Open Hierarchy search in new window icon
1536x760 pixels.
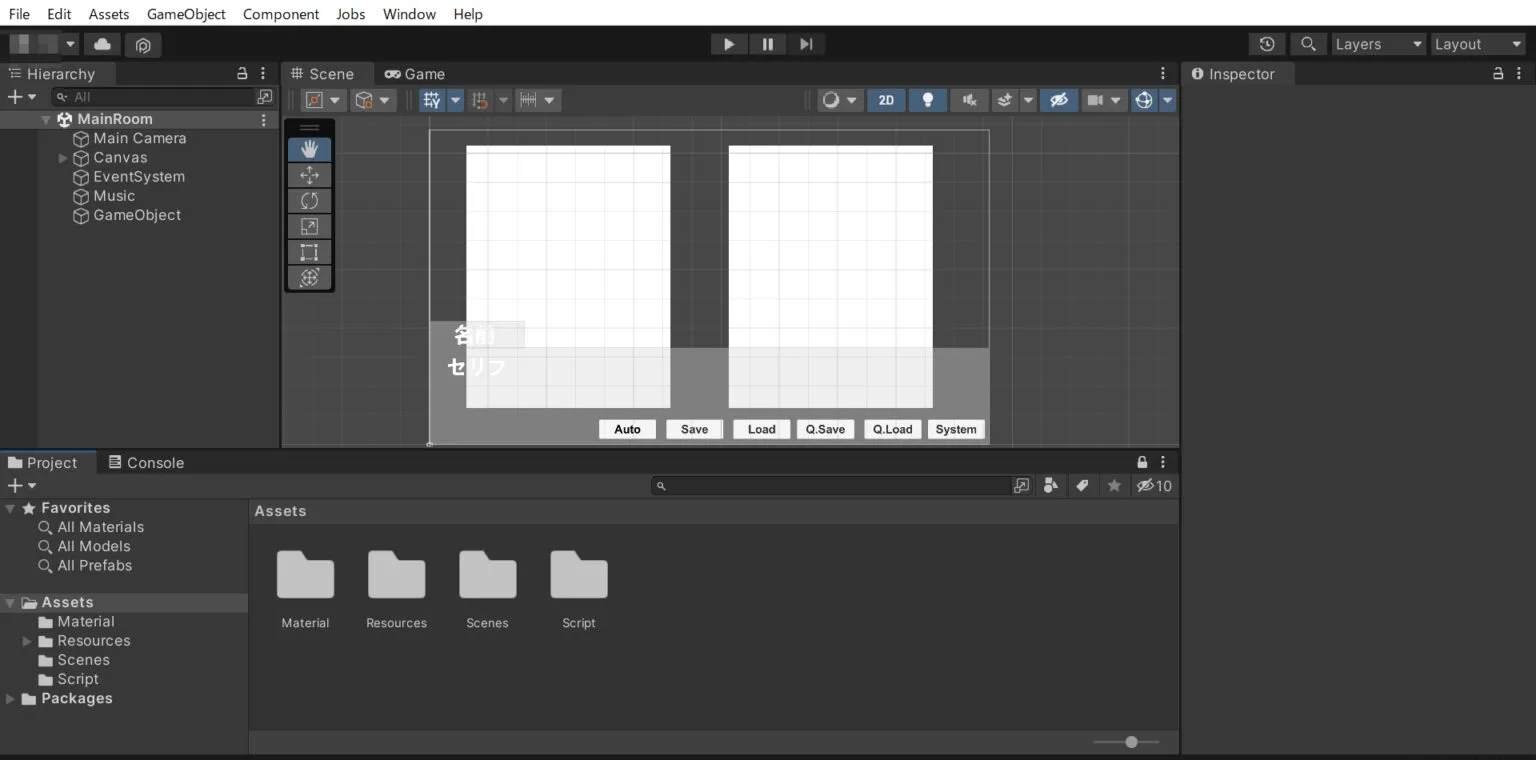coord(264,97)
